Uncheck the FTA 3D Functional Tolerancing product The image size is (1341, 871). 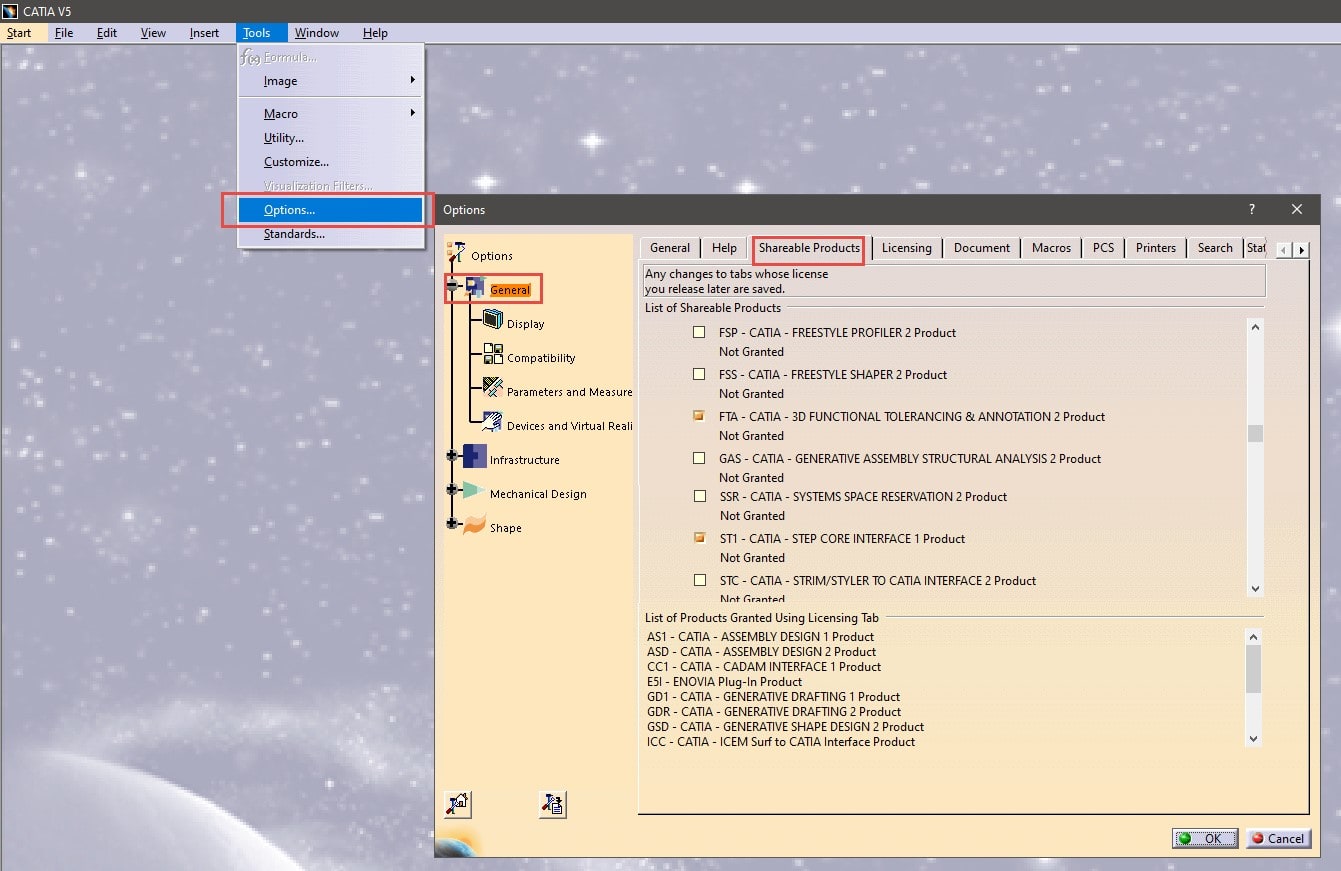[x=697, y=416]
